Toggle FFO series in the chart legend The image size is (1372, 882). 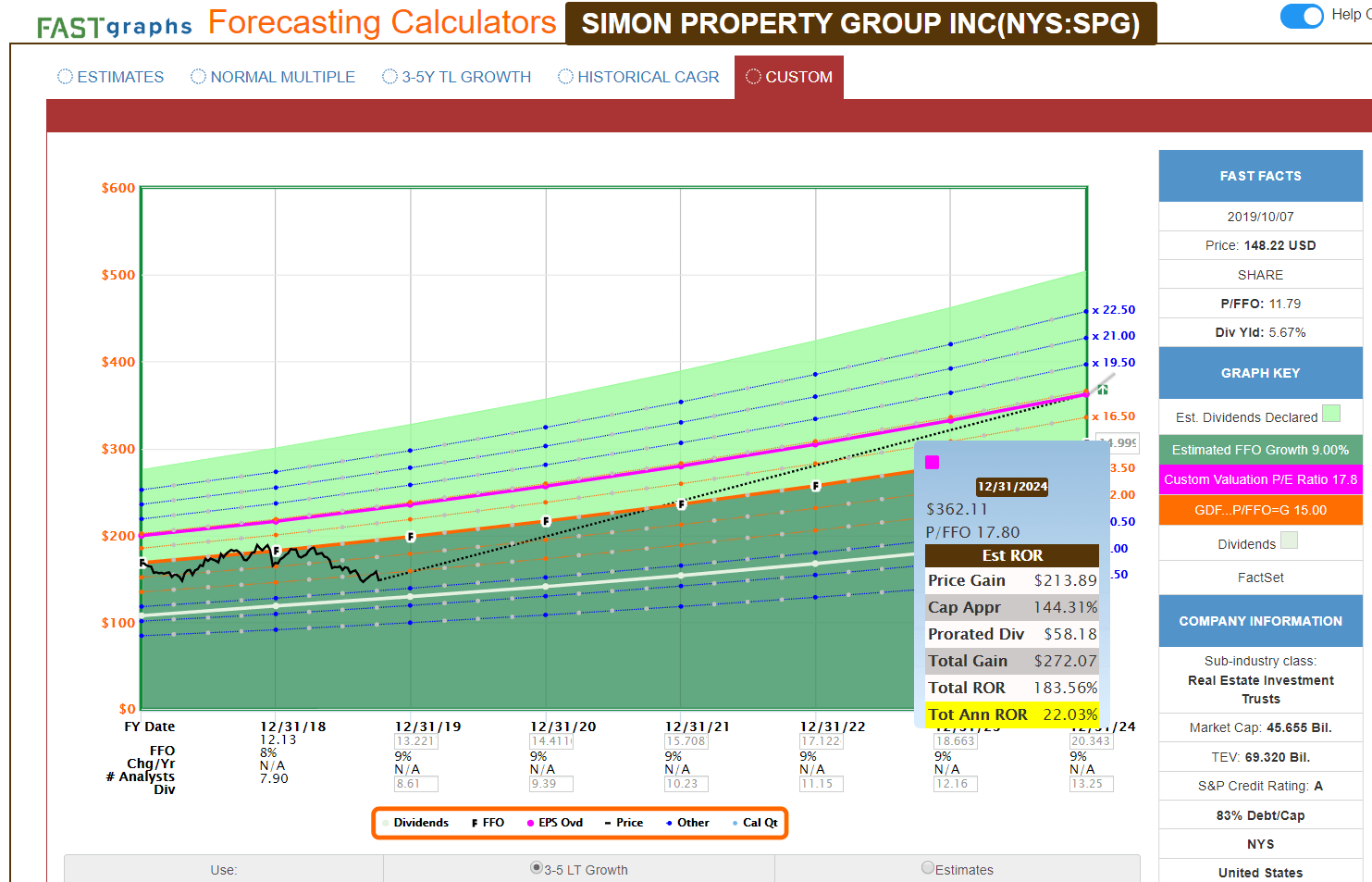point(488,823)
